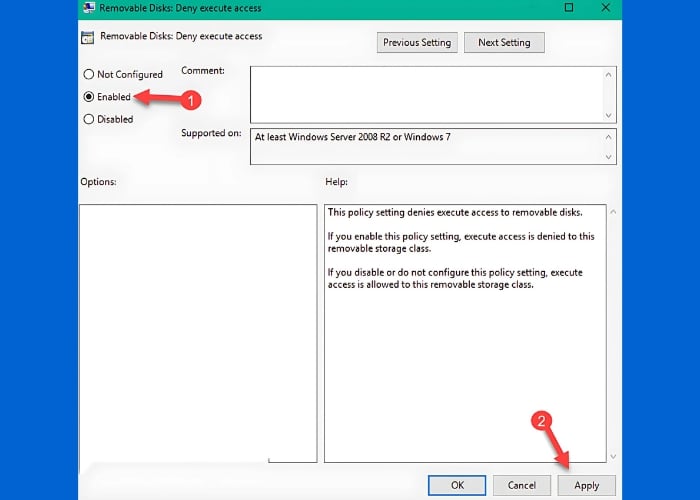Go to the Next Setting
The width and height of the screenshot is (700, 500).
(x=502, y=43)
